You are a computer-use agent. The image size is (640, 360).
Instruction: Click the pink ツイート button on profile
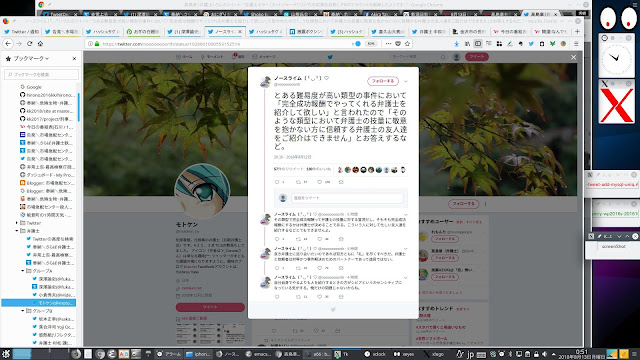[210, 307]
